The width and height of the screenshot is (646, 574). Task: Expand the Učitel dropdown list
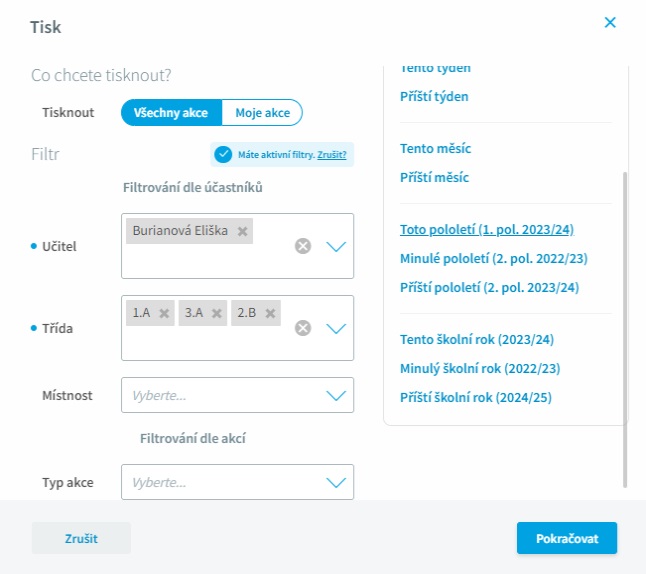tap(335, 246)
